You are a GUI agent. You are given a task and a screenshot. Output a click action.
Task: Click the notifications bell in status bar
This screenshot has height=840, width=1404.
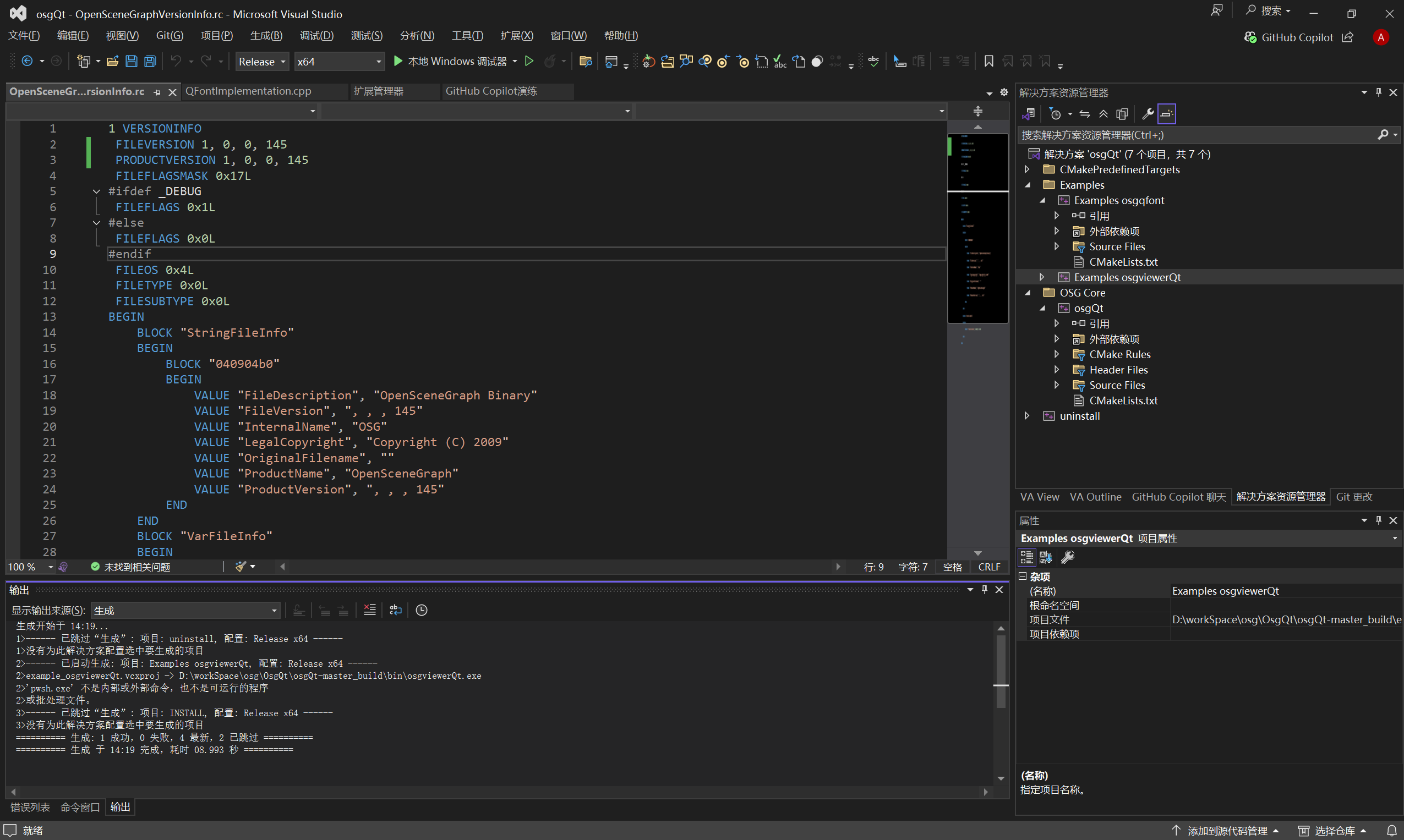[x=1391, y=831]
